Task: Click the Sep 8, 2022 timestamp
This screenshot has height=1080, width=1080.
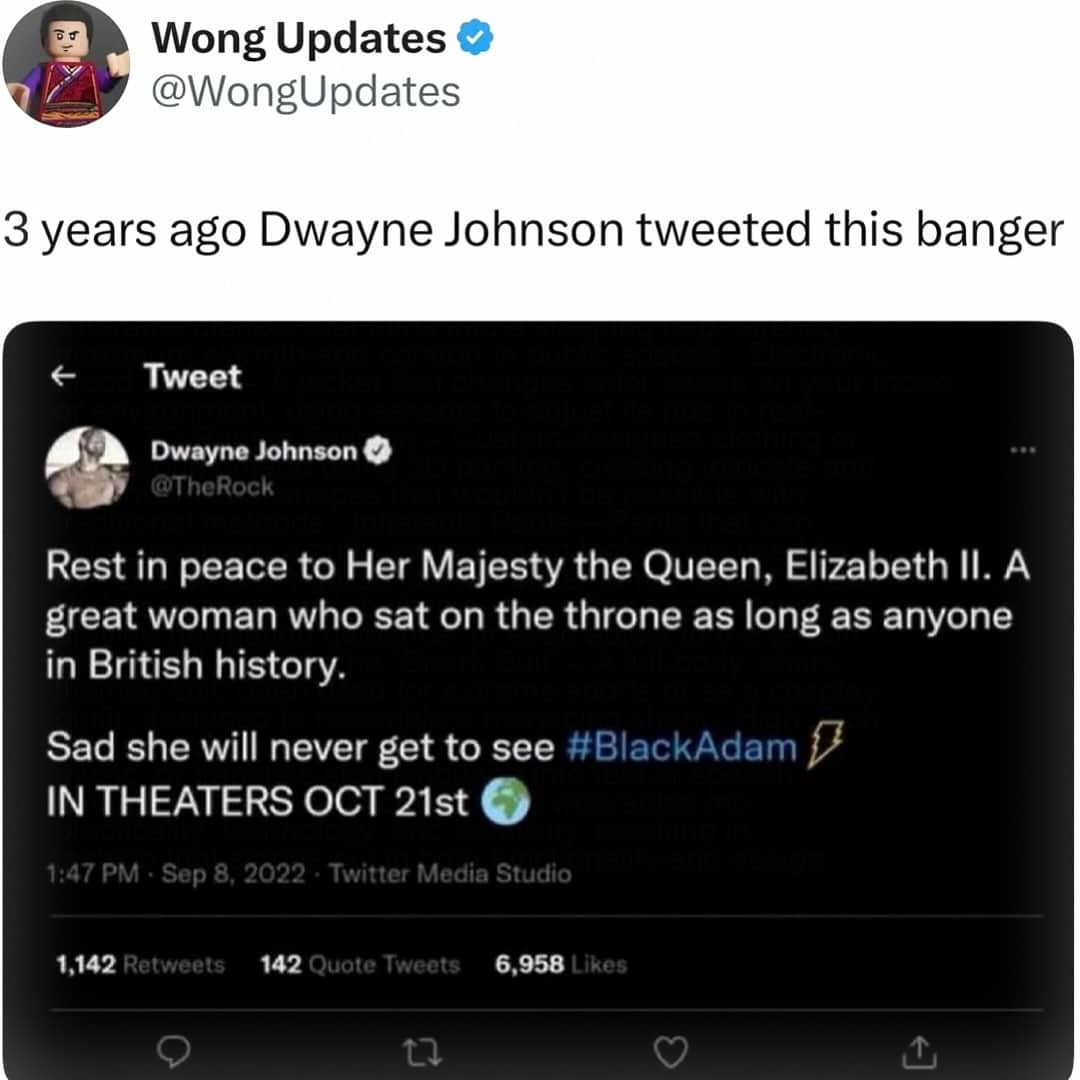Action: click(x=233, y=873)
